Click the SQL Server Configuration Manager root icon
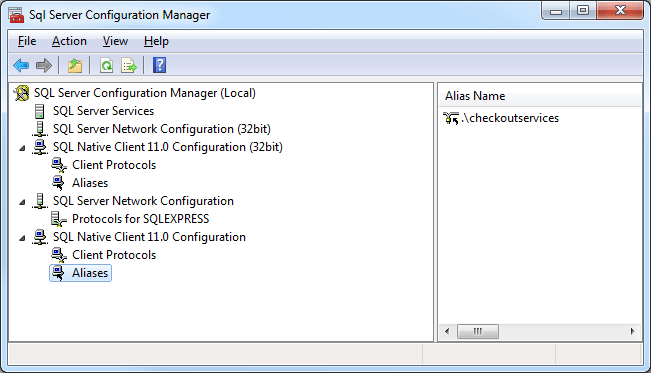This screenshot has width=651, height=373. (22, 93)
